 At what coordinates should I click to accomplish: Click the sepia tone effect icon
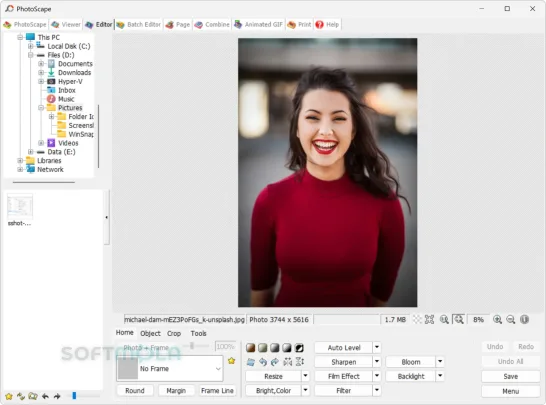(250, 348)
